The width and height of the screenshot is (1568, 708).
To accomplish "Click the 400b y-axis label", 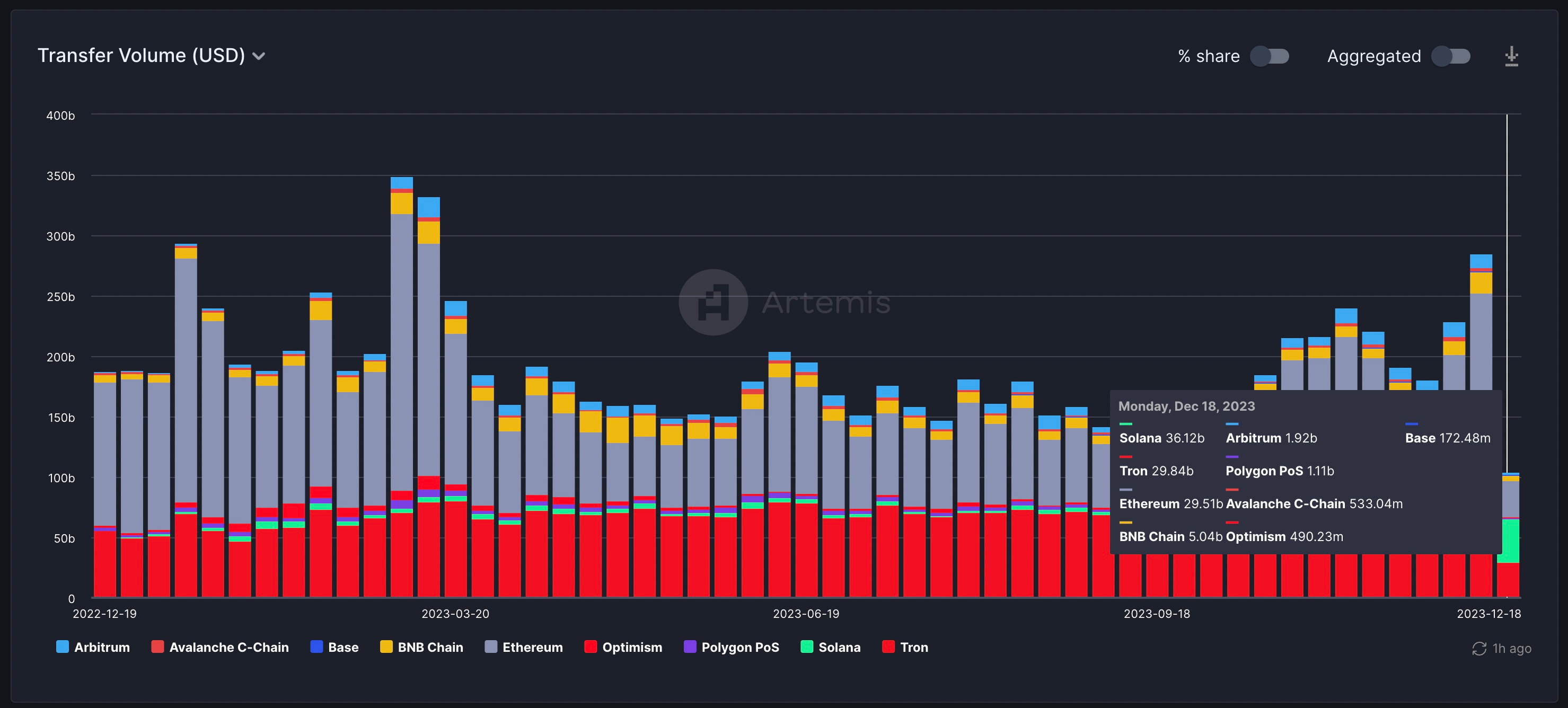I will pos(60,115).
